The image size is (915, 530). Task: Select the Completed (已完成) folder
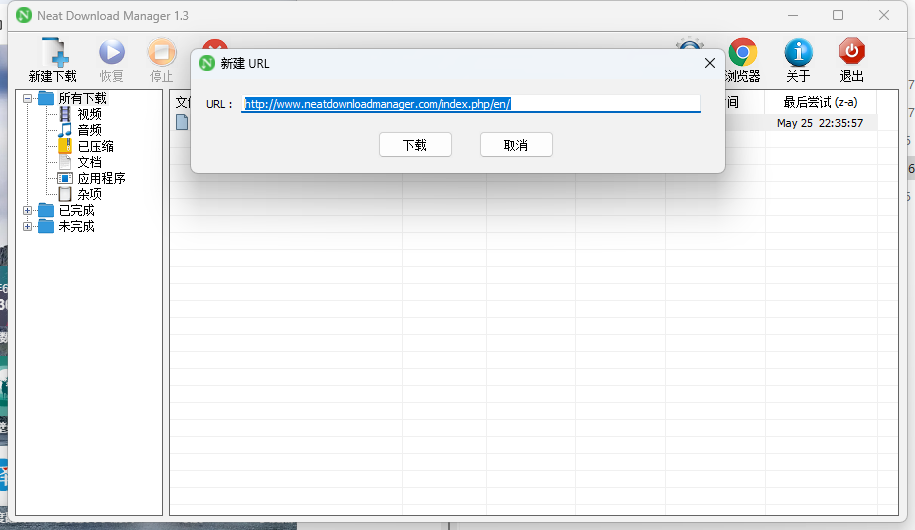(x=76, y=210)
